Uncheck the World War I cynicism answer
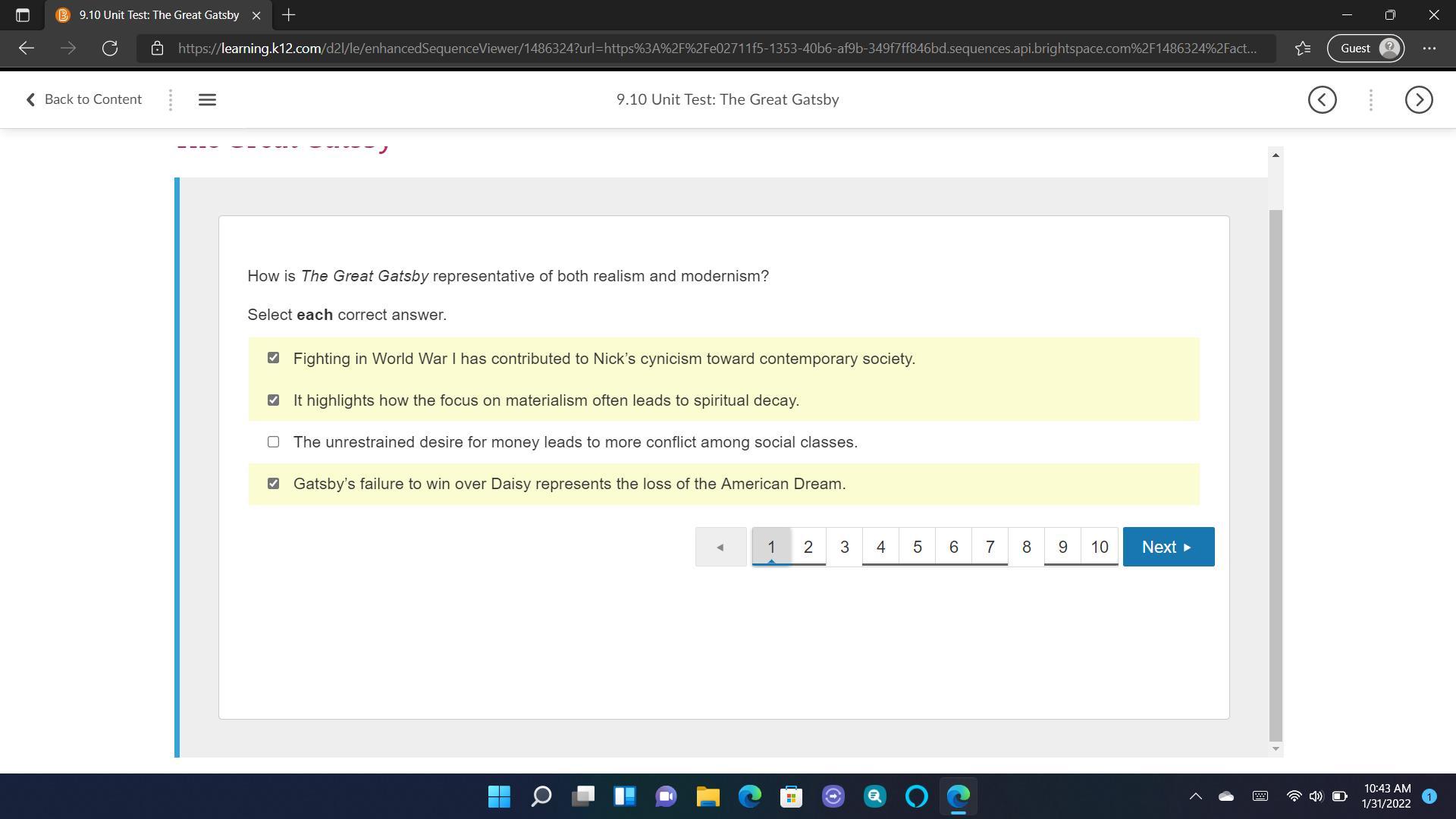 (273, 358)
